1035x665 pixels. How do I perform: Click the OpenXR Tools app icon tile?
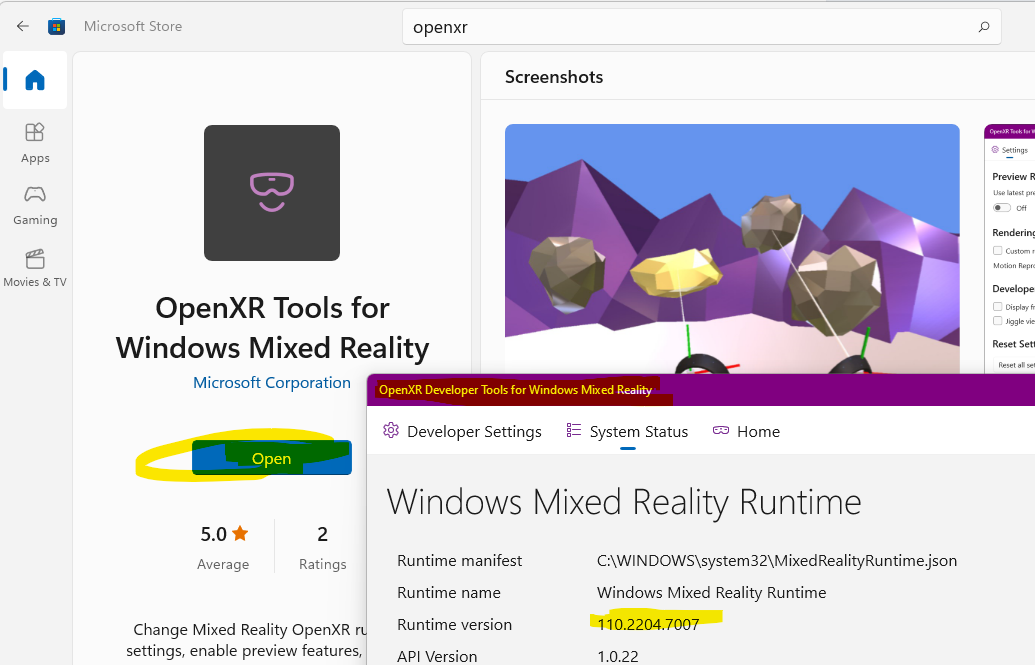pos(272,193)
